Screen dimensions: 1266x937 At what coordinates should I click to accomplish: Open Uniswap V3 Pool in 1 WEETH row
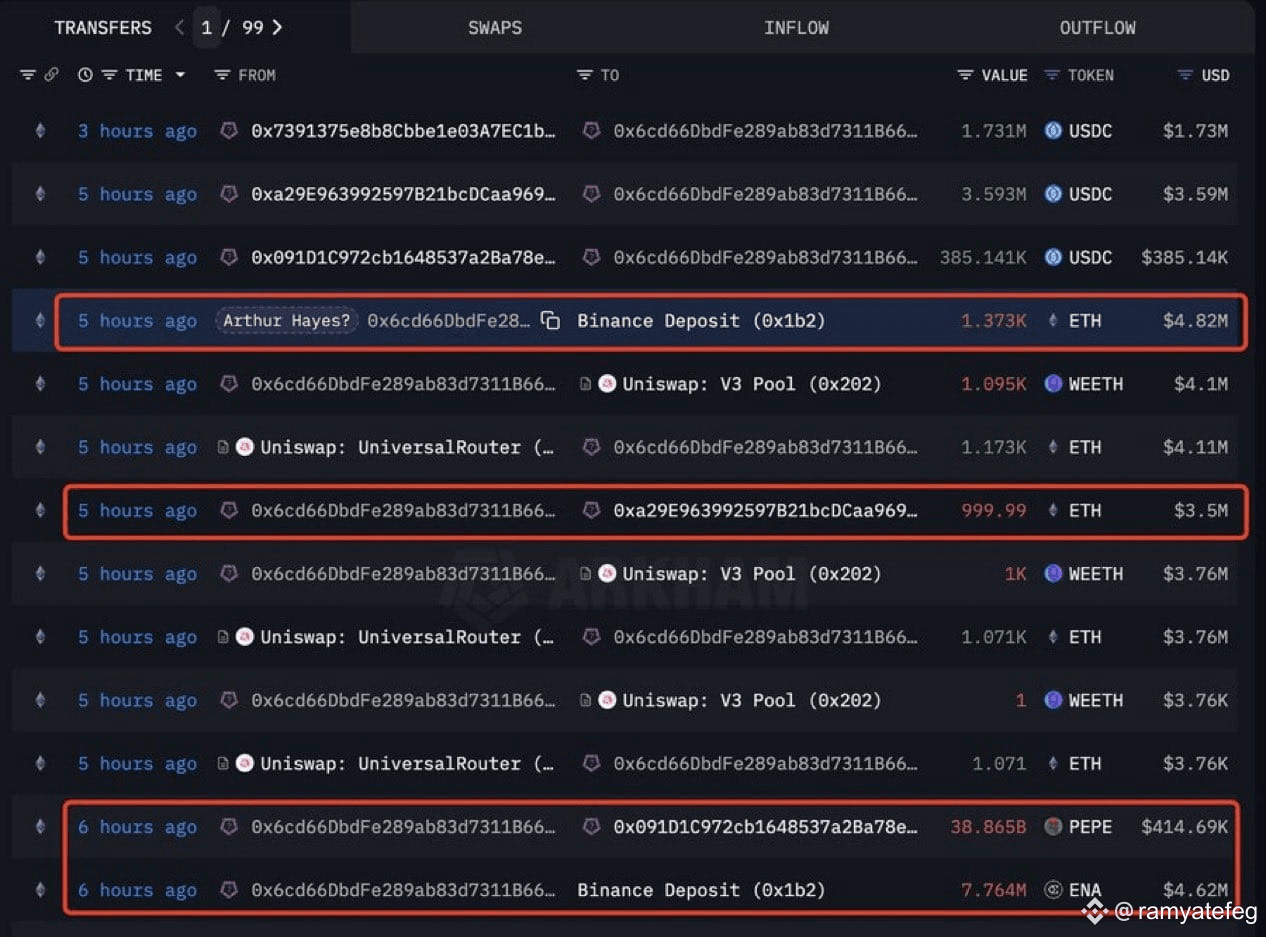click(x=752, y=700)
